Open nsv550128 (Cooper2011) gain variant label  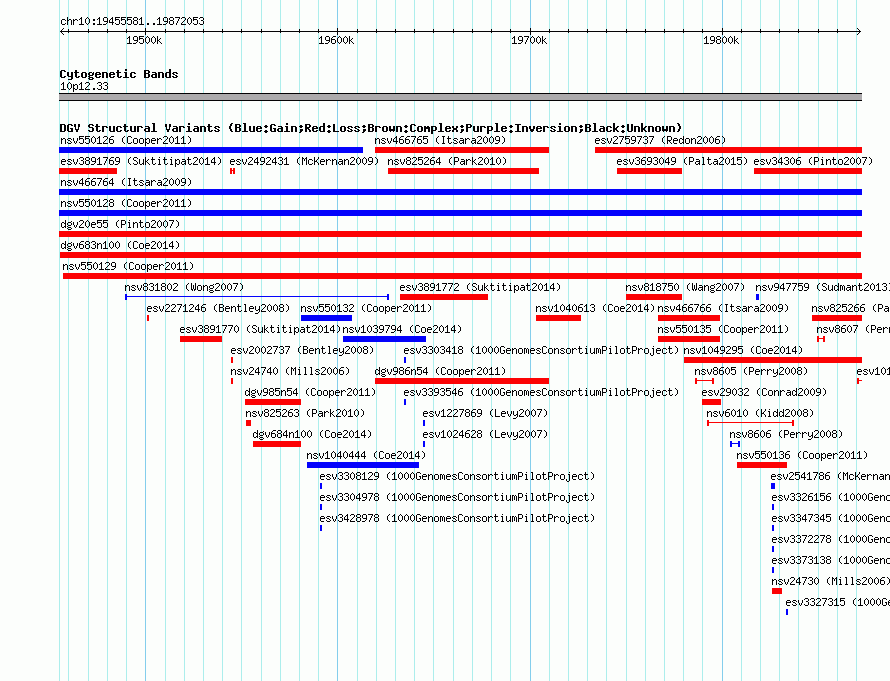click(x=126, y=203)
